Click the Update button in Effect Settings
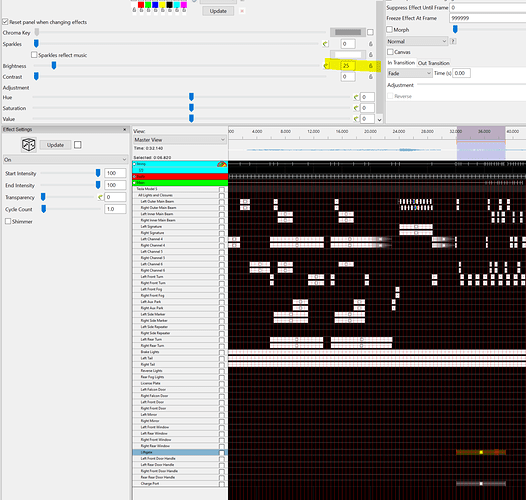The image size is (526, 500). click(x=55, y=145)
